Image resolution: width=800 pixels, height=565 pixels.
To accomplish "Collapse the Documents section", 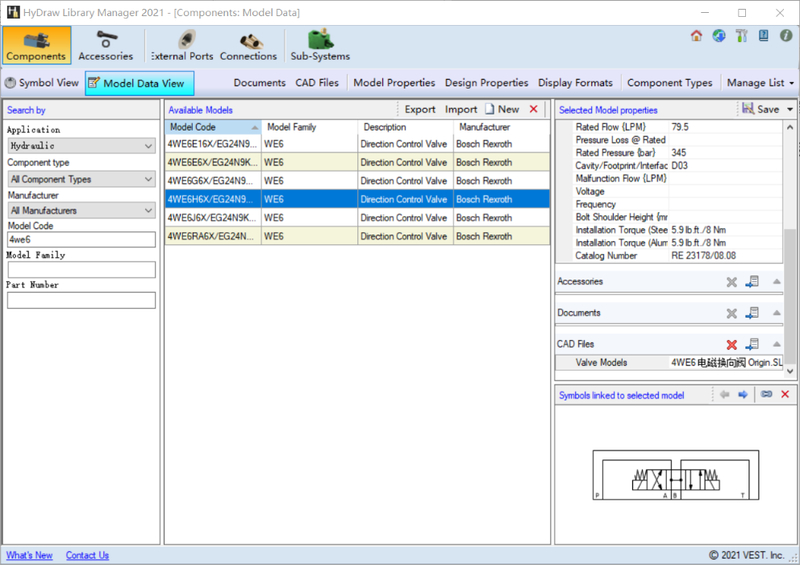I will (x=777, y=313).
